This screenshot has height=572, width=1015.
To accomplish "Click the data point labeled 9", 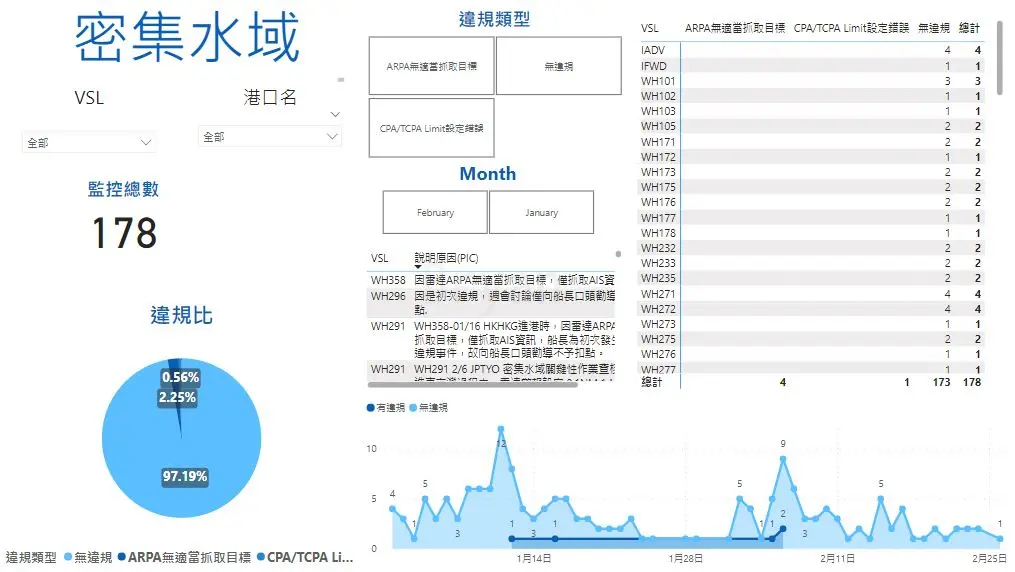I will coord(783,459).
